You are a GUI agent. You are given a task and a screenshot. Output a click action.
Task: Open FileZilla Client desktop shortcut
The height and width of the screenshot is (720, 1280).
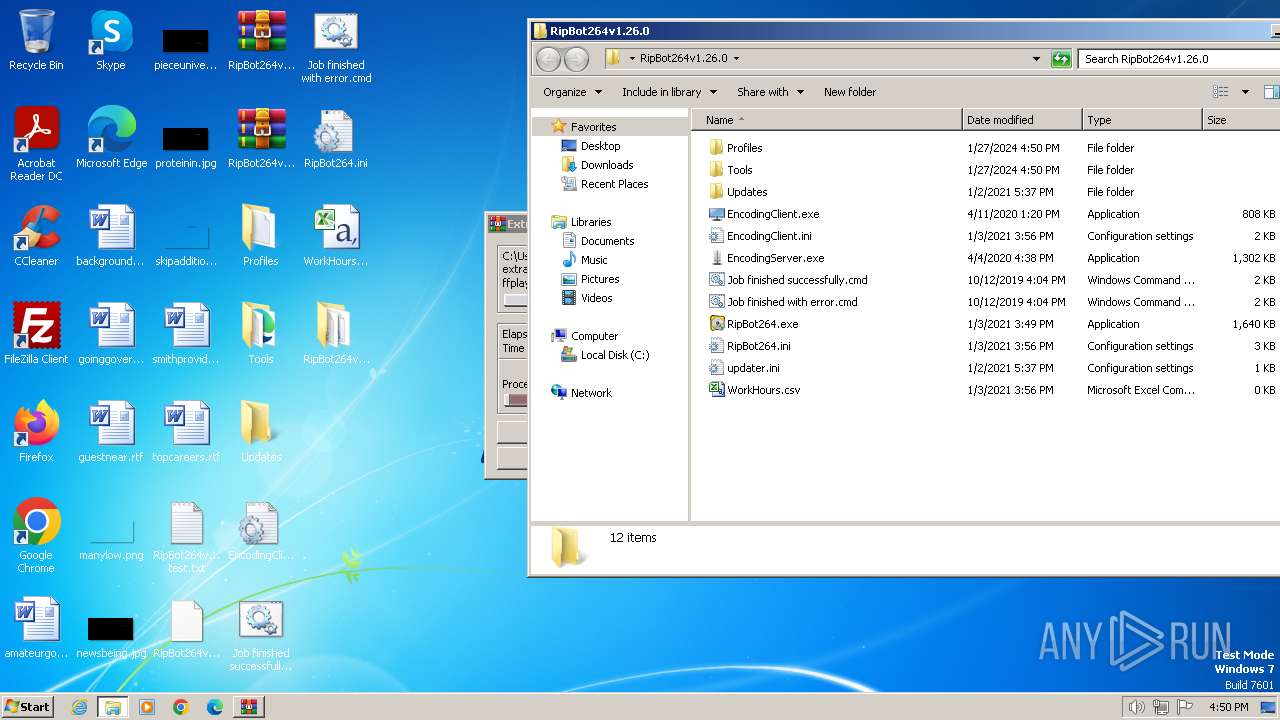36,335
